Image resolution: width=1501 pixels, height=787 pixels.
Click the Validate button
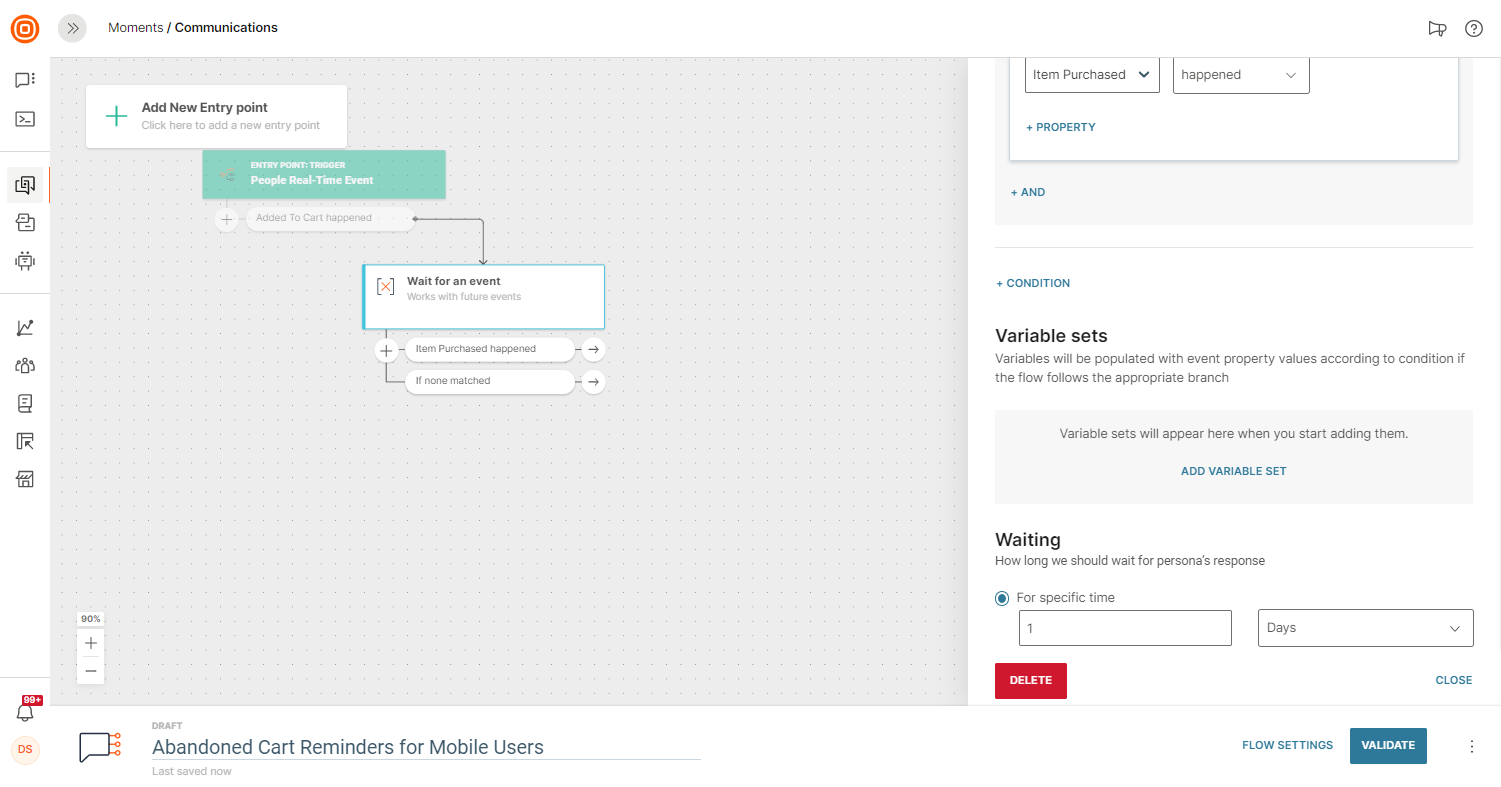(x=1387, y=745)
